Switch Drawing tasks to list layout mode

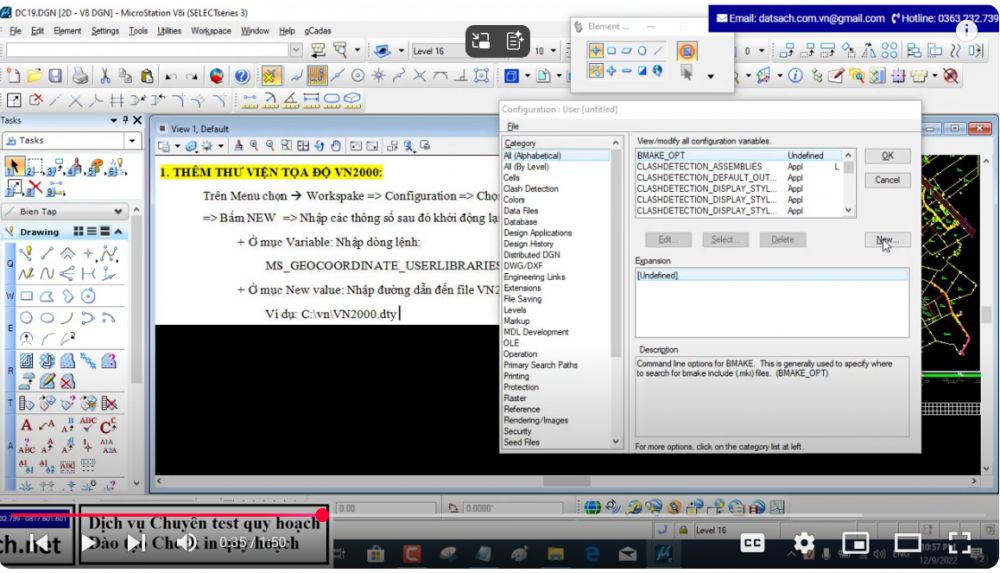(x=92, y=232)
